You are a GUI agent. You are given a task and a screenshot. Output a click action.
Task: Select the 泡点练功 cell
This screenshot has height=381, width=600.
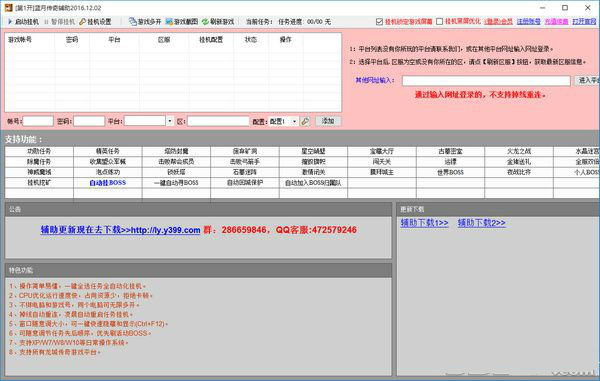click(x=108, y=172)
